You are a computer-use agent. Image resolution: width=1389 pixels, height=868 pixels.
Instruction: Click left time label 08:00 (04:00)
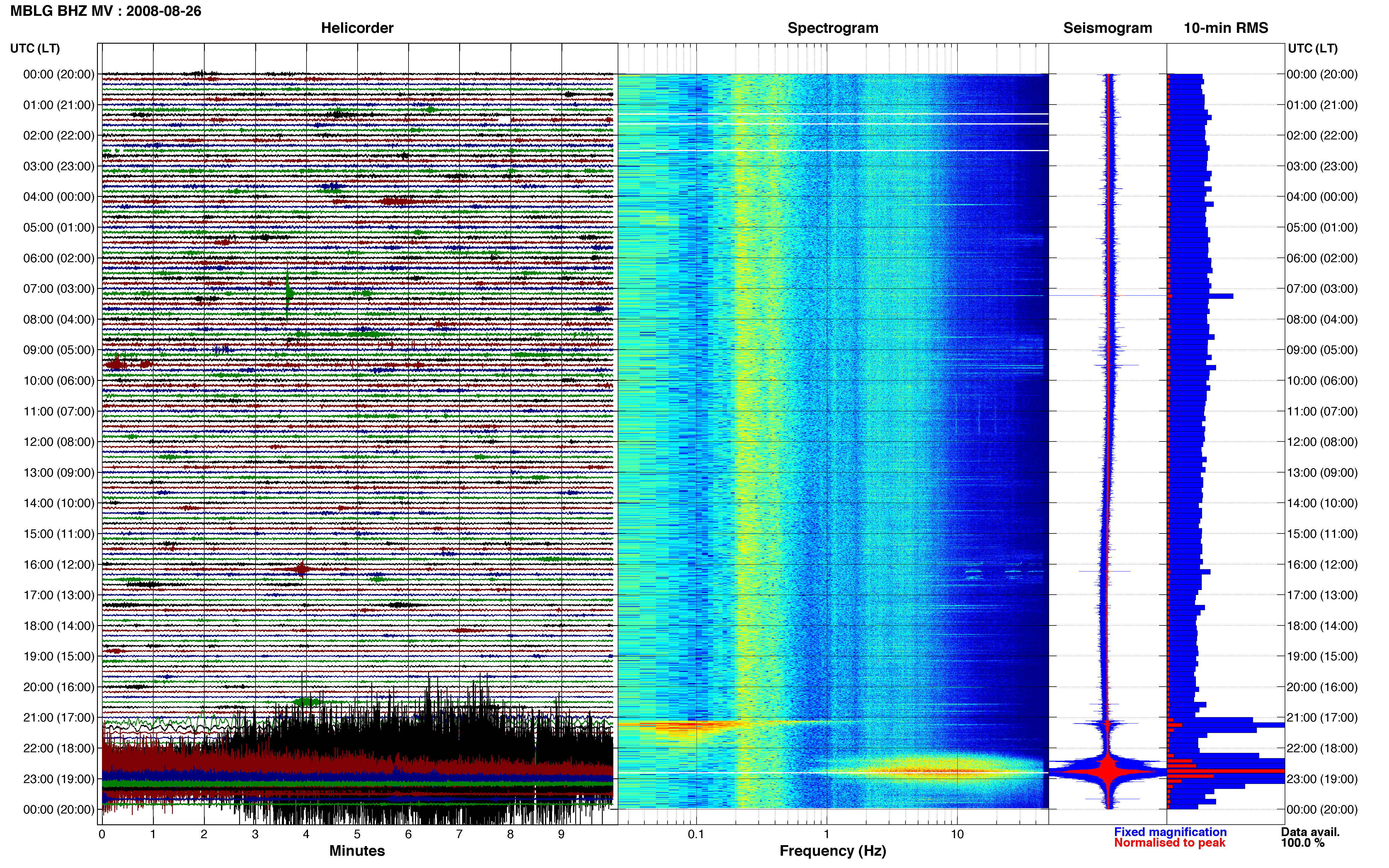[x=59, y=319]
